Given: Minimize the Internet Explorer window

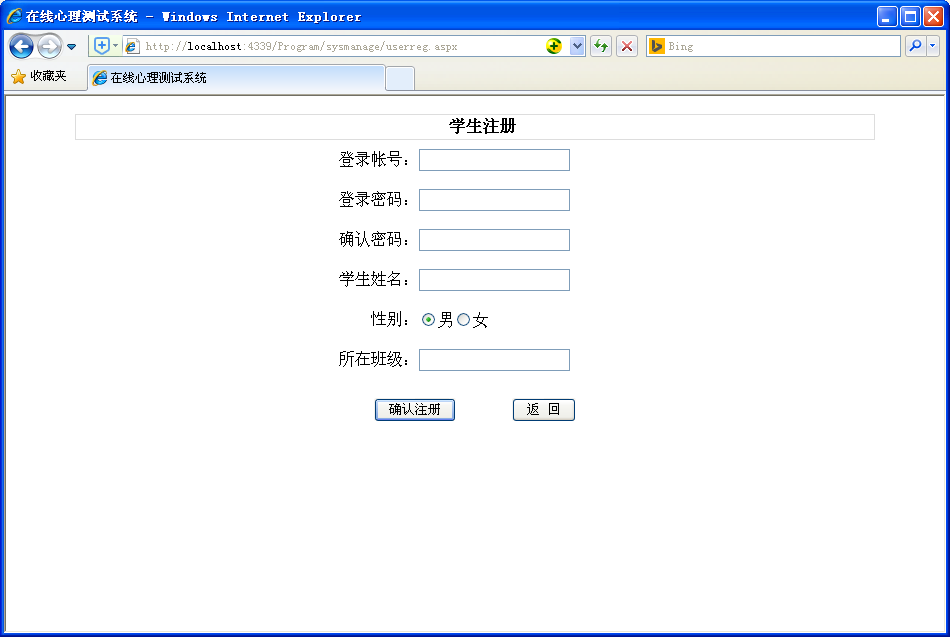Looking at the screenshot, I should click(887, 16).
